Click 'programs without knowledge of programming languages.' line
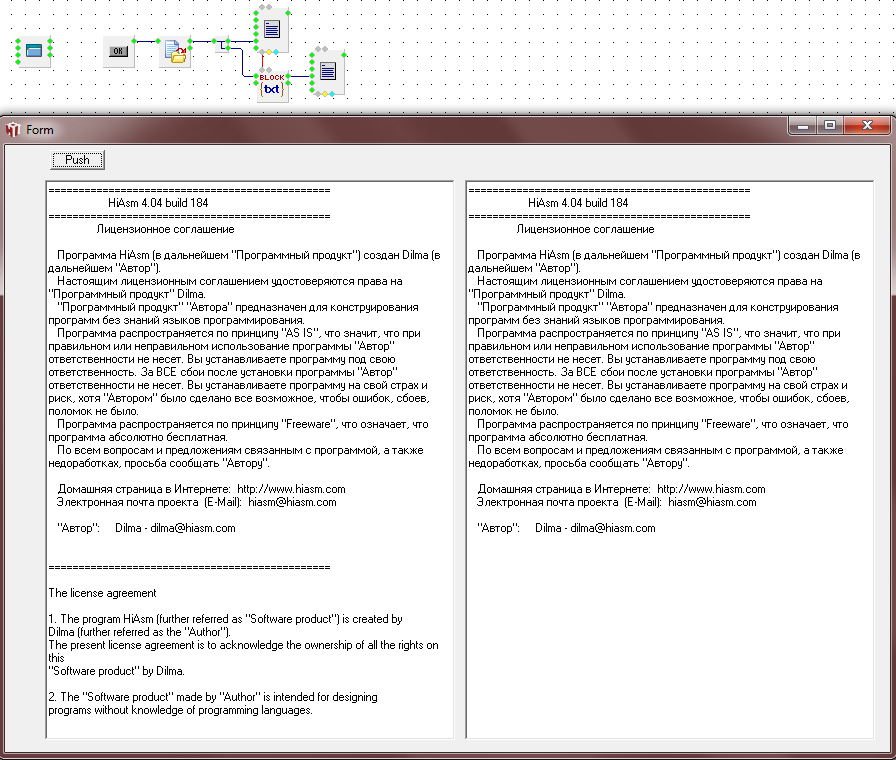Viewport: 896px width, 760px height. 181,710
